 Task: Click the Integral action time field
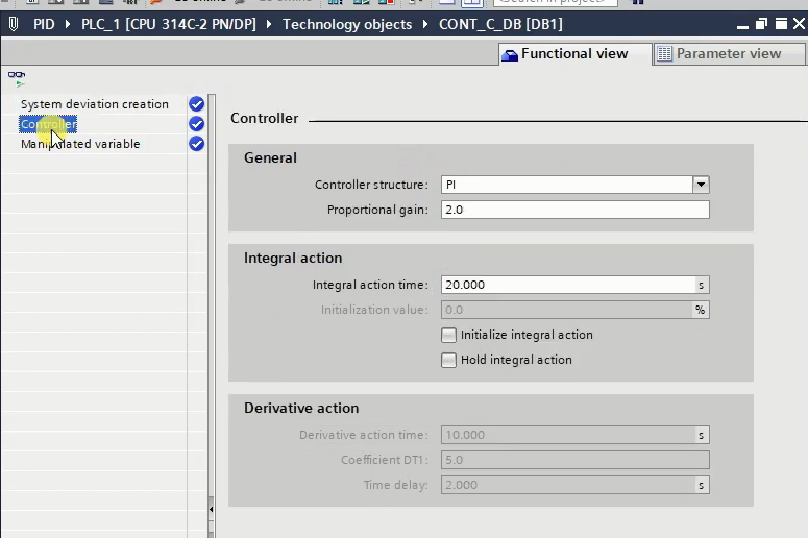click(x=567, y=285)
